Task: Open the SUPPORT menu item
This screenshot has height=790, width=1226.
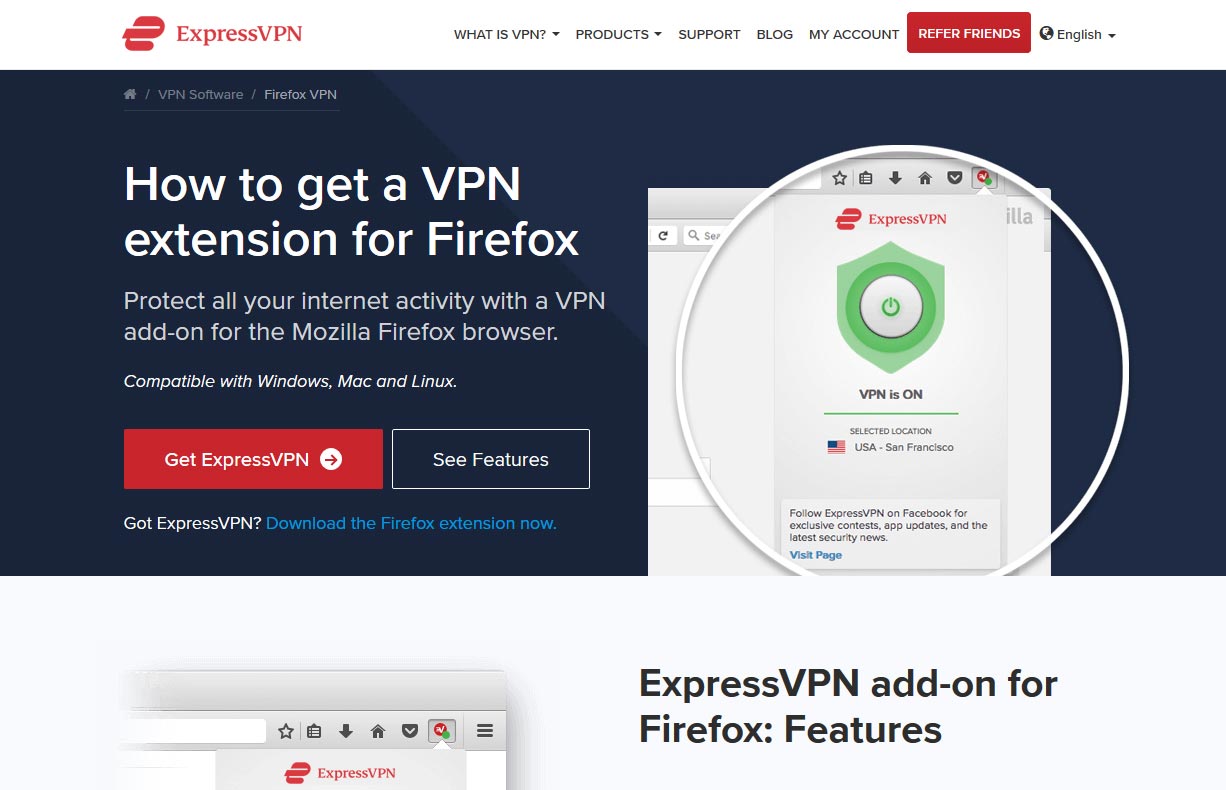Action: [x=709, y=34]
